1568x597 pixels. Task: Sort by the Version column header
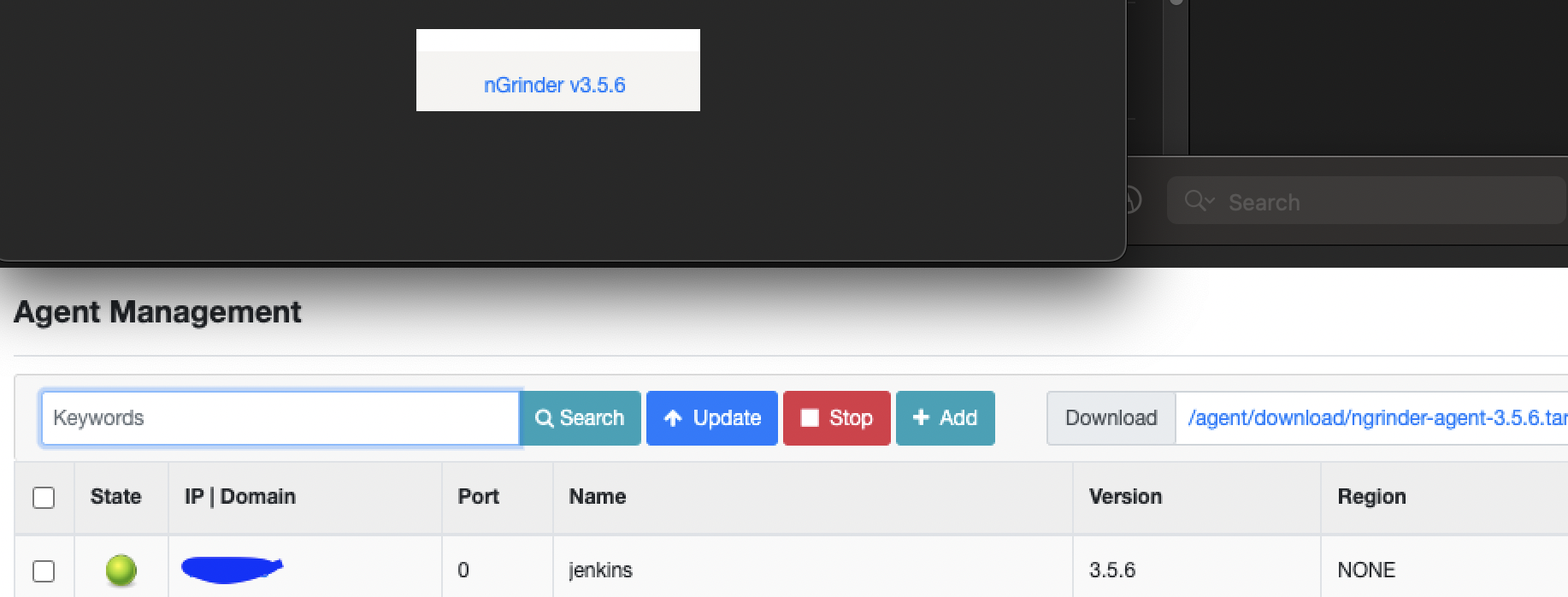pos(1125,497)
